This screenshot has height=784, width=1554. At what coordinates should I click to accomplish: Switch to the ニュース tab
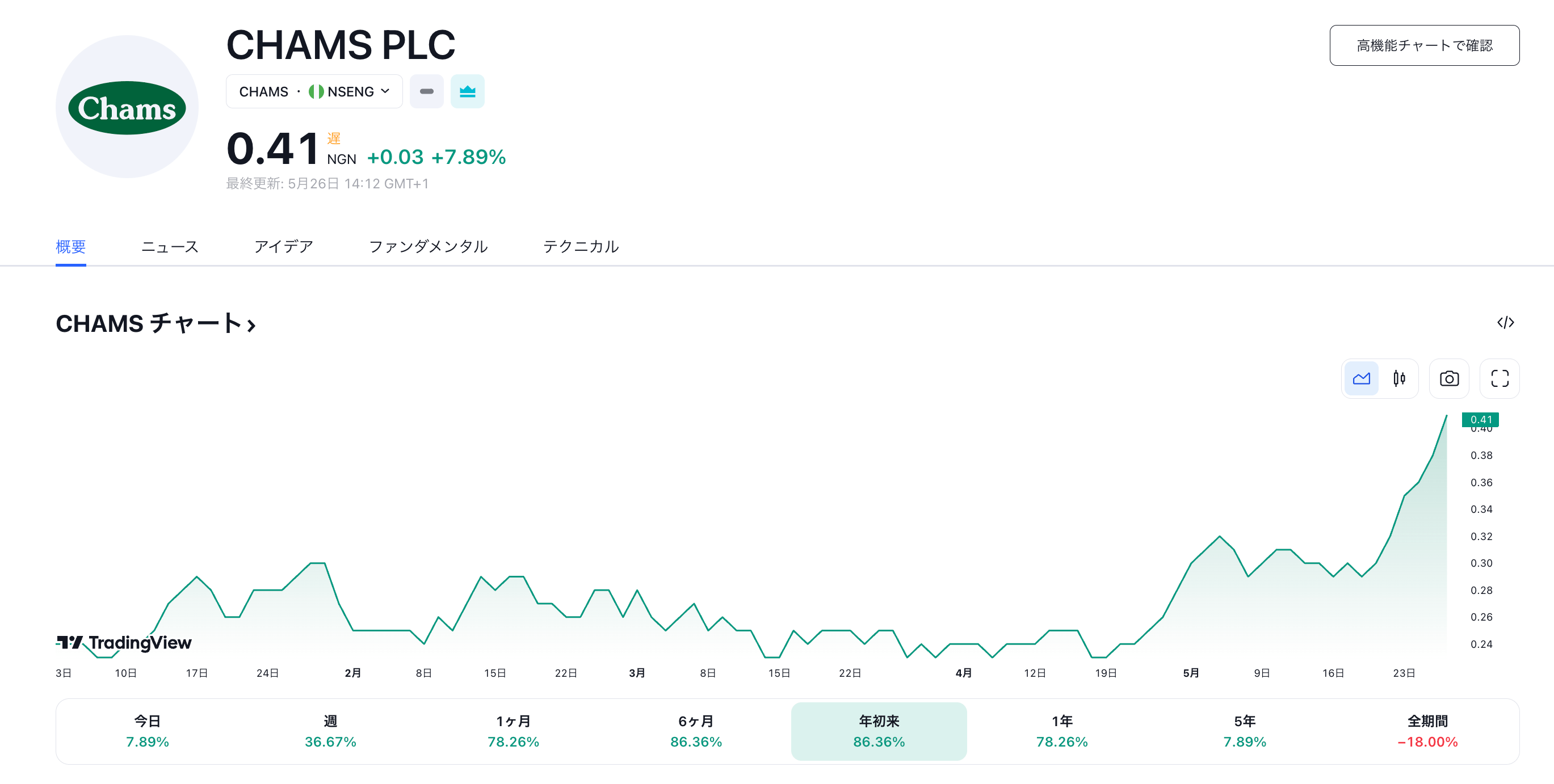tap(170, 247)
